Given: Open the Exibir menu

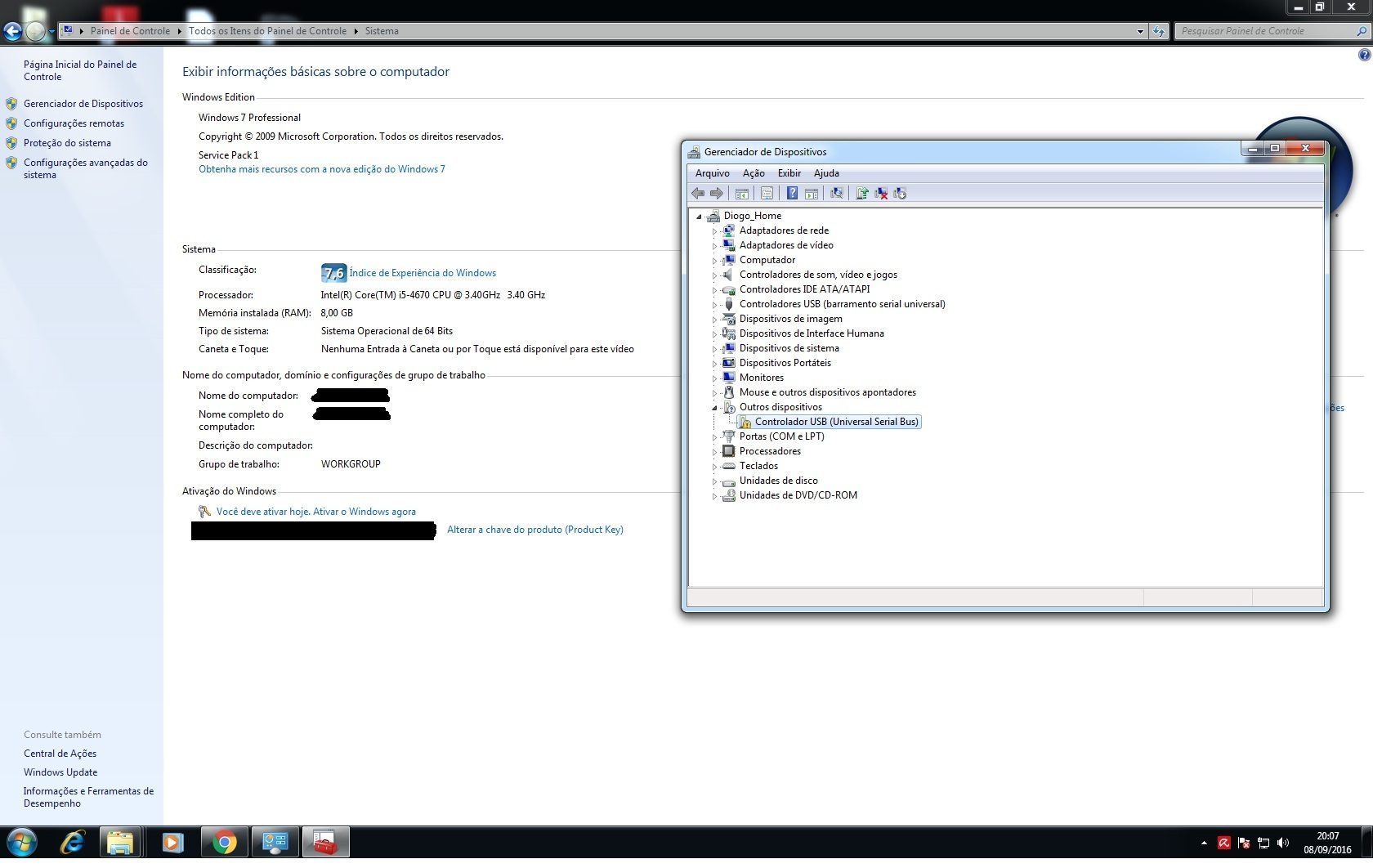Looking at the screenshot, I should pos(789,173).
